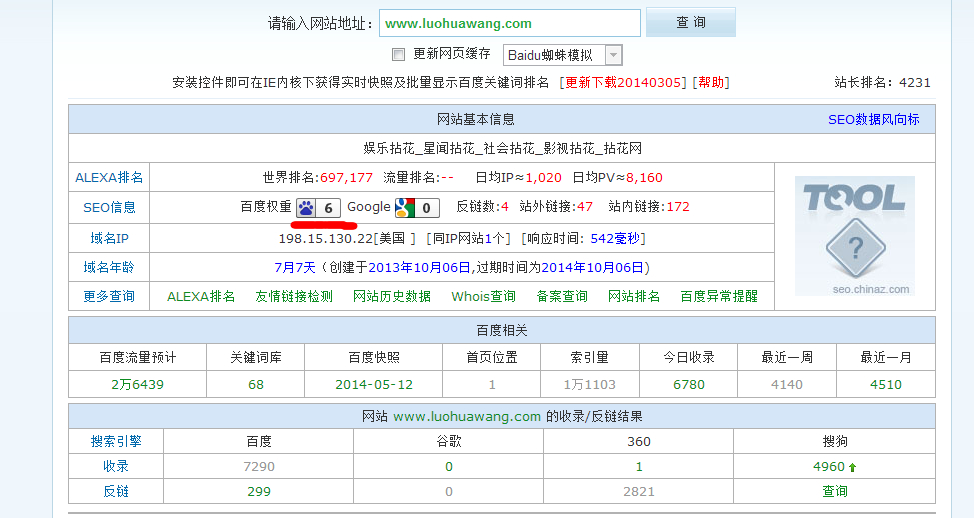Click IP address 198.15.130.22

click(325, 239)
